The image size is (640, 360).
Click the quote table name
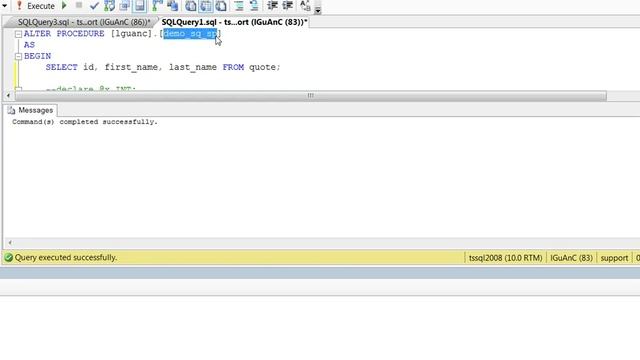262,67
